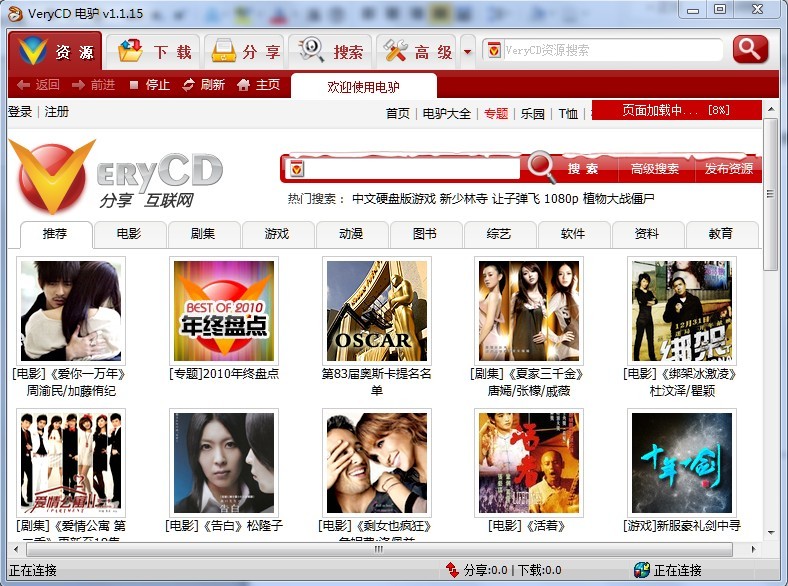Select the 欢迎使用电驴 page tab
The width and height of the screenshot is (788, 586).
[363, 86]
